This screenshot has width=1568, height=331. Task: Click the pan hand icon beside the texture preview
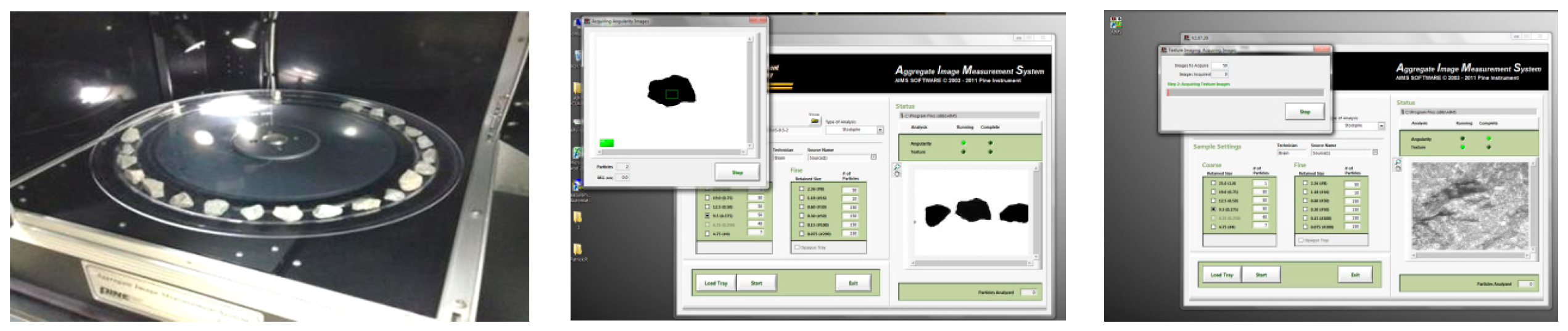click(1398, 169)
